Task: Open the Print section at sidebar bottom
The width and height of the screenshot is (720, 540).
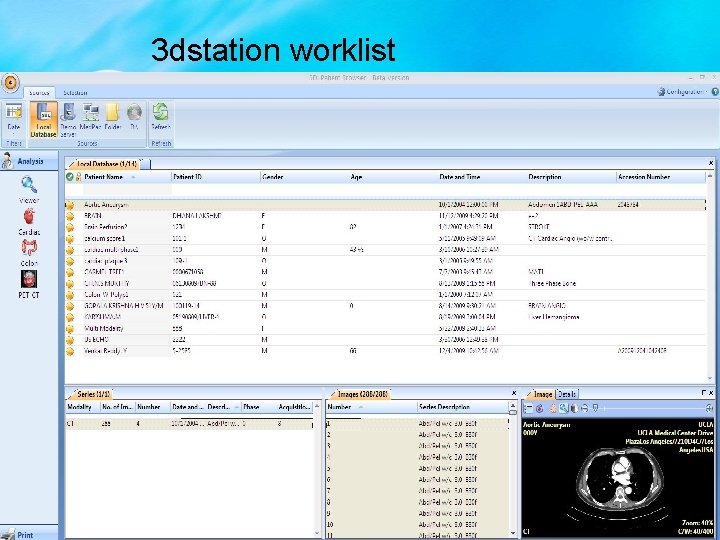Action: point(29,534)
